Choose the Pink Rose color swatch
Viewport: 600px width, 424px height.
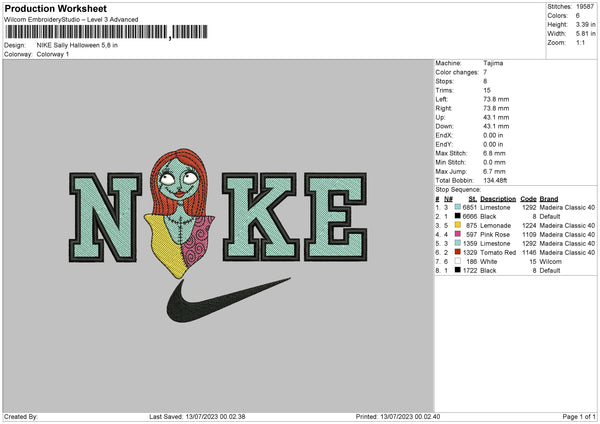click(457, 234)
